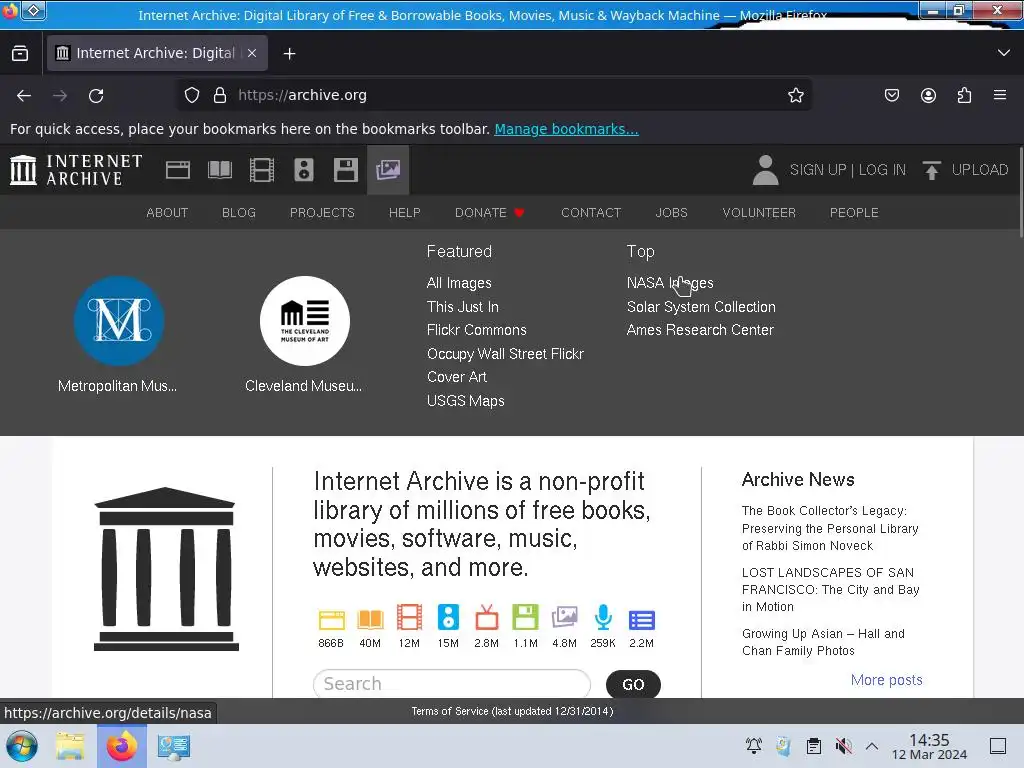Open Firefox View button in tab bar
The width and height of the screenshot is (1024, 768).
tap(20, 53)
